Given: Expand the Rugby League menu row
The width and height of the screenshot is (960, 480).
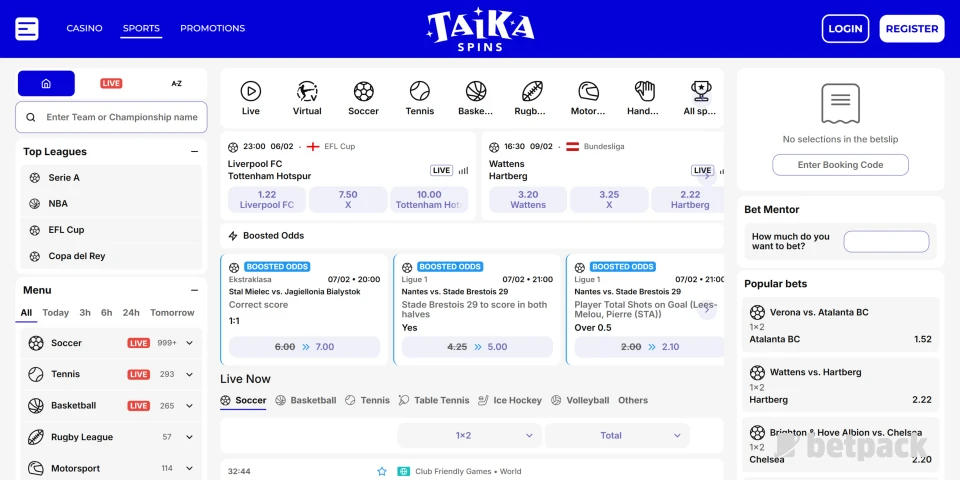Looking at the screenshot, I should pyautogui.click(x=189, y=437).
